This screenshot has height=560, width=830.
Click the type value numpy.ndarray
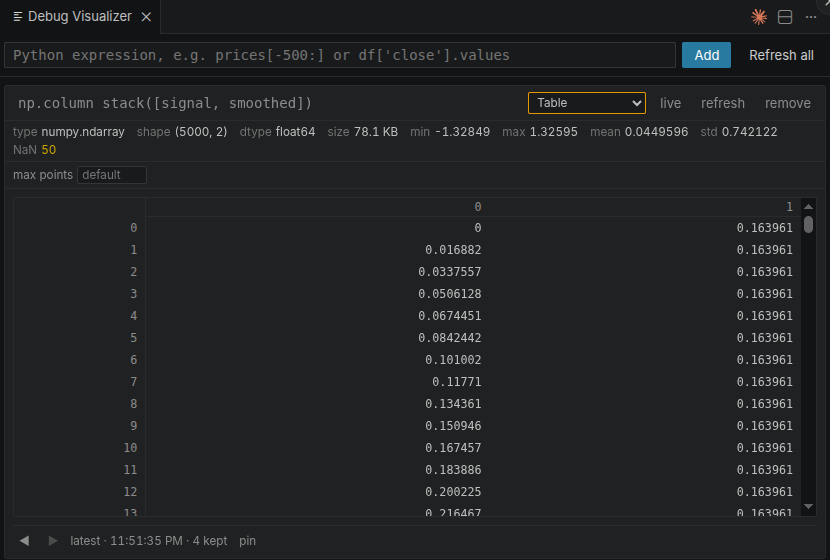(83, 132)
